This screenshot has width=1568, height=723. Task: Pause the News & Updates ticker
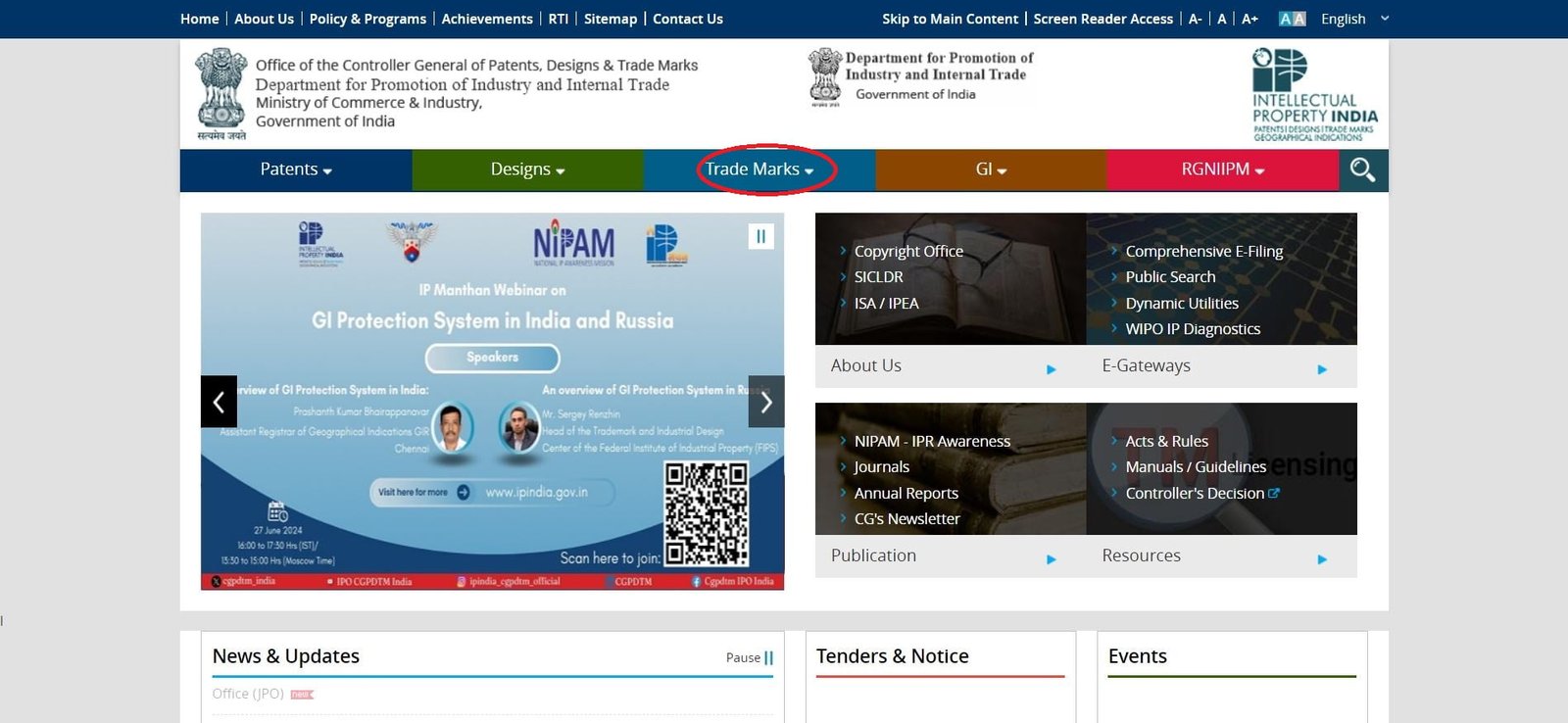tap(750, 657)
